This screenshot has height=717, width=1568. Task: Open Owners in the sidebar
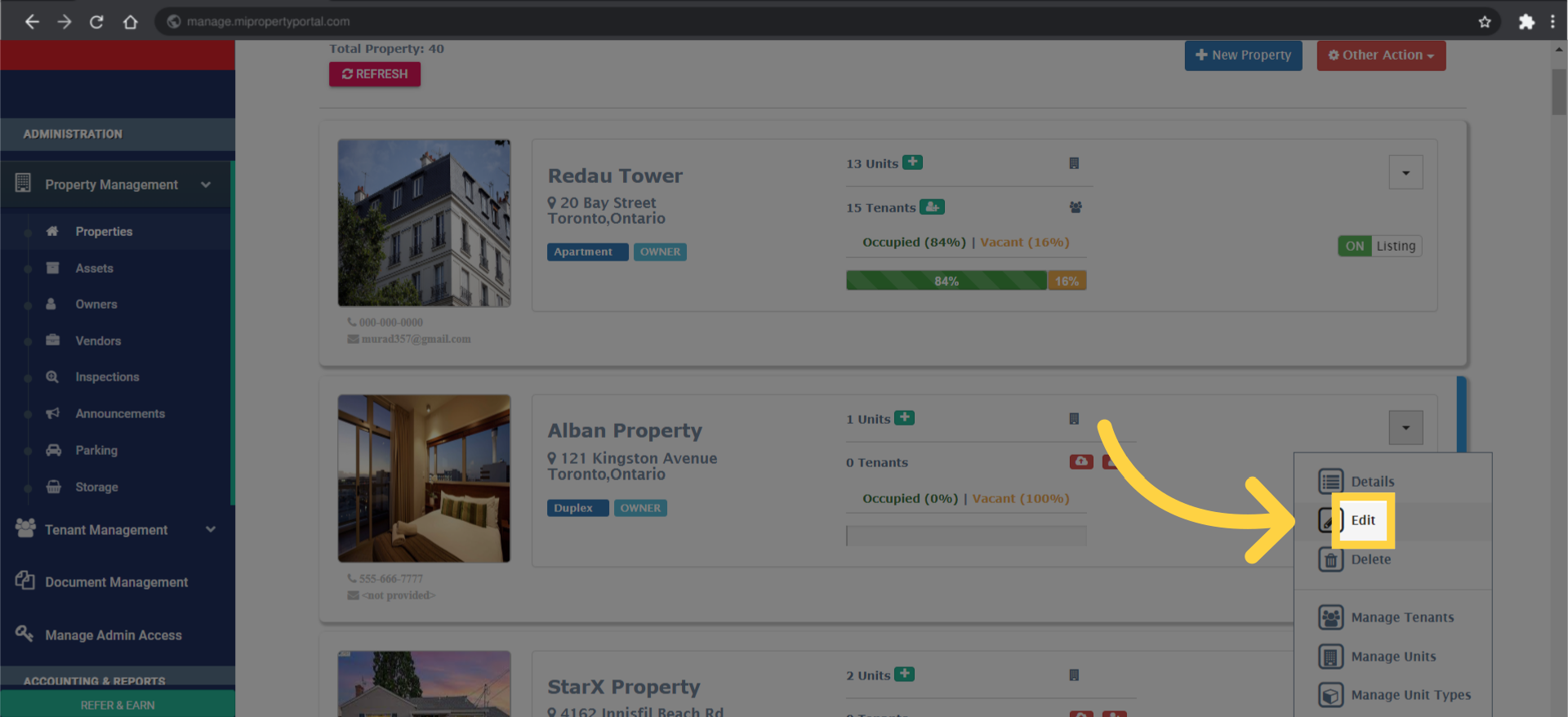(96, 304)
